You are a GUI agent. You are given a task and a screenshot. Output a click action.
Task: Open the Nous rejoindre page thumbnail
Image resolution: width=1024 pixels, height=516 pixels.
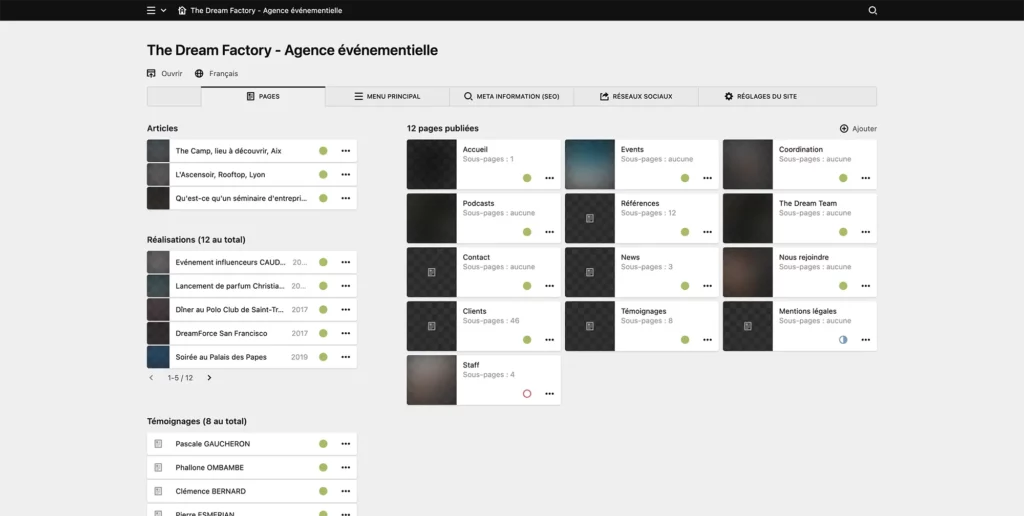748,272
